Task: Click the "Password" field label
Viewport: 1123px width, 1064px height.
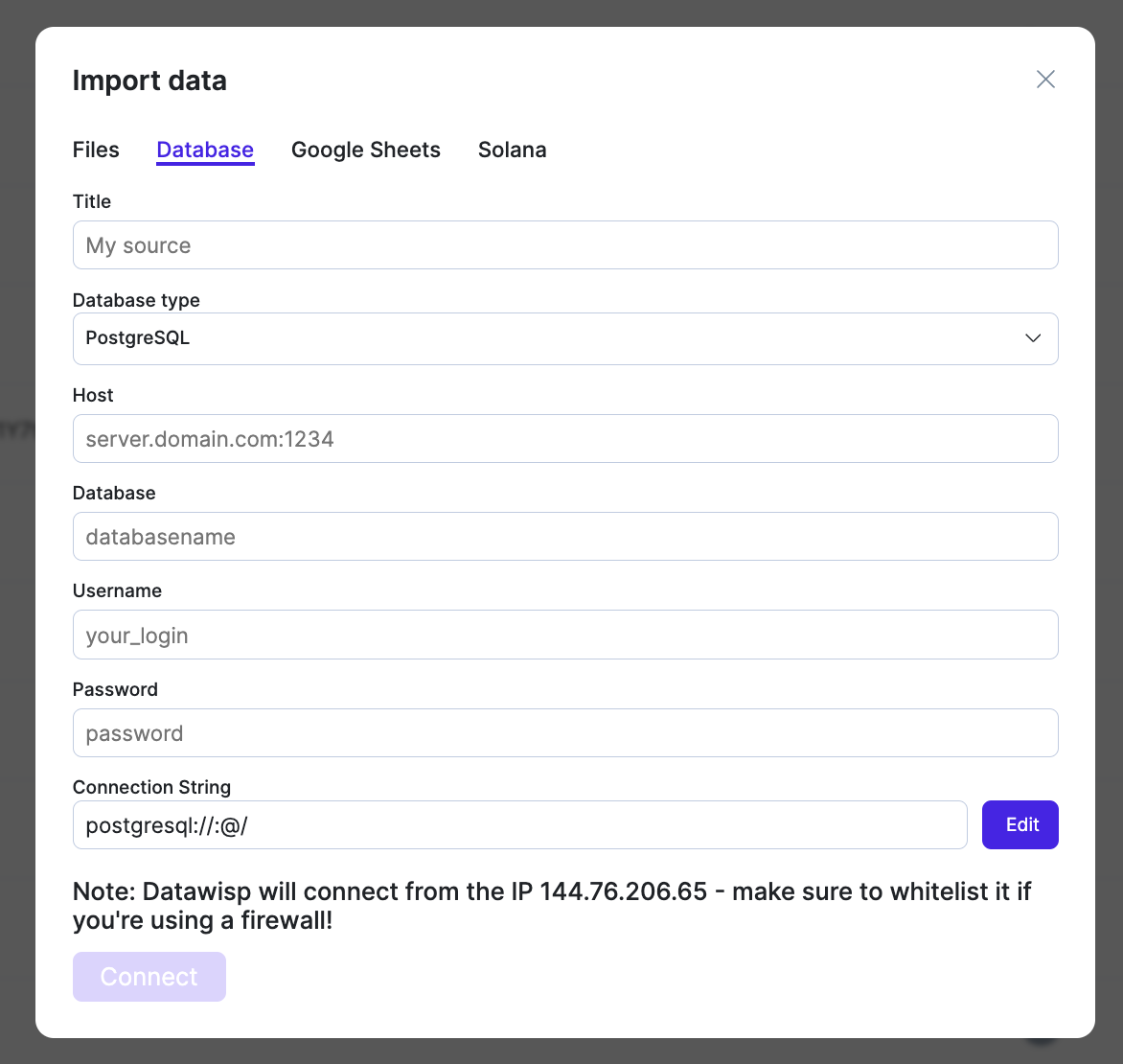Action: tap(115, 689)
